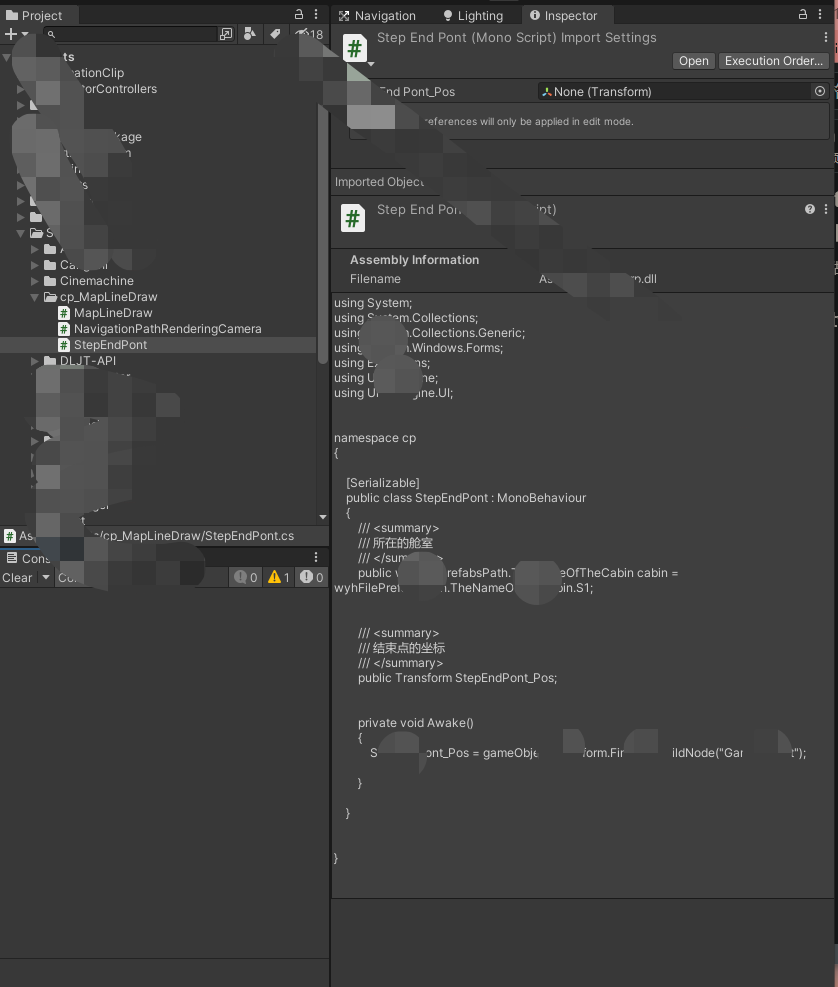
Task: Click the Clear button in Console
Action: pyautogui.click(x=17, y=577)
